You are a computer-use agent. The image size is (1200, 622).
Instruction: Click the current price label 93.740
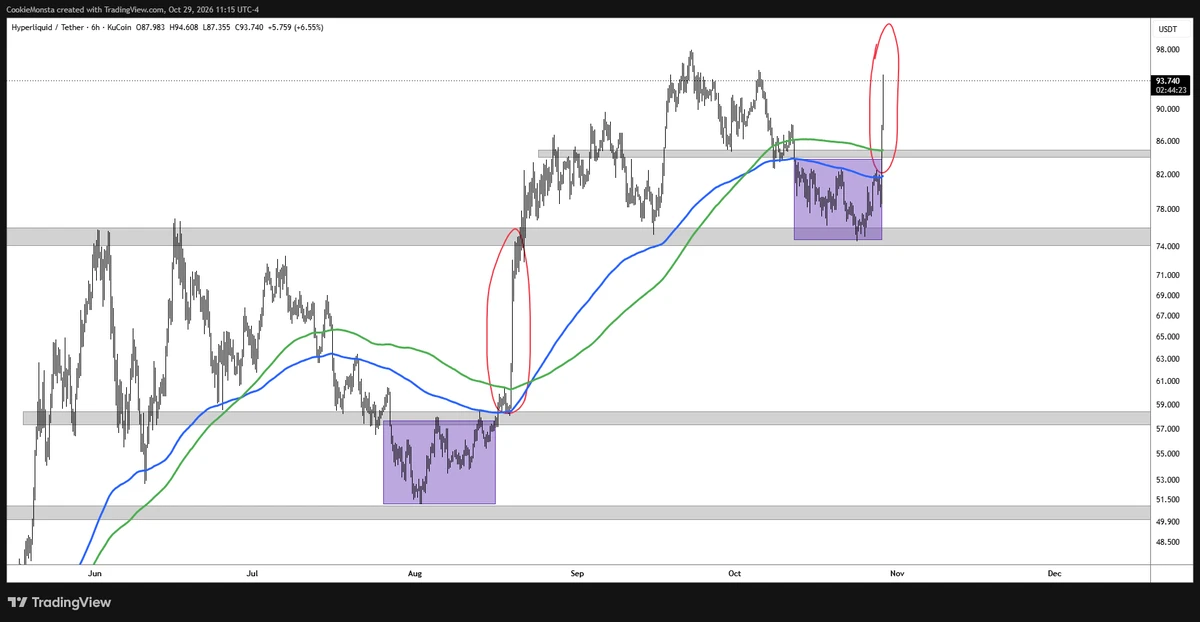1168,81
